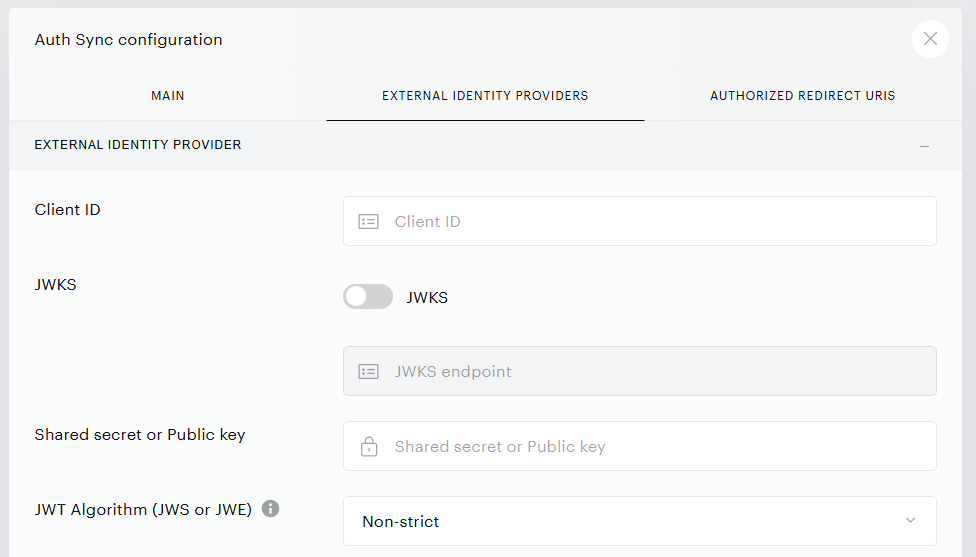Open the Authorized Redirect URIs tab
976x557 pixels.
(x=802, y=96)
